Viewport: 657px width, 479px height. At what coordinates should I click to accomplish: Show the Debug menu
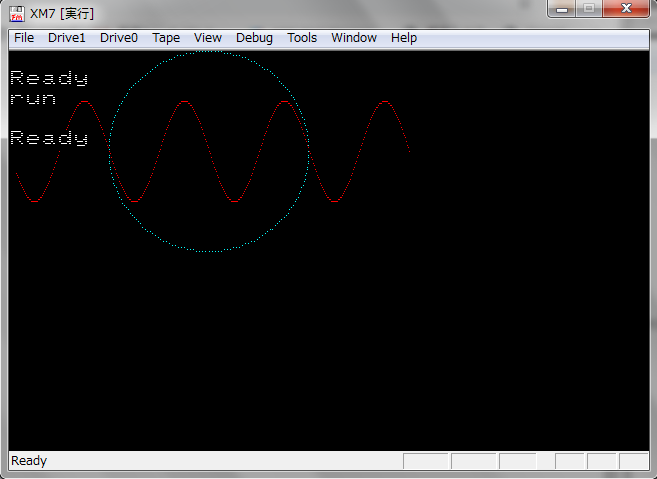coord(254,38)
